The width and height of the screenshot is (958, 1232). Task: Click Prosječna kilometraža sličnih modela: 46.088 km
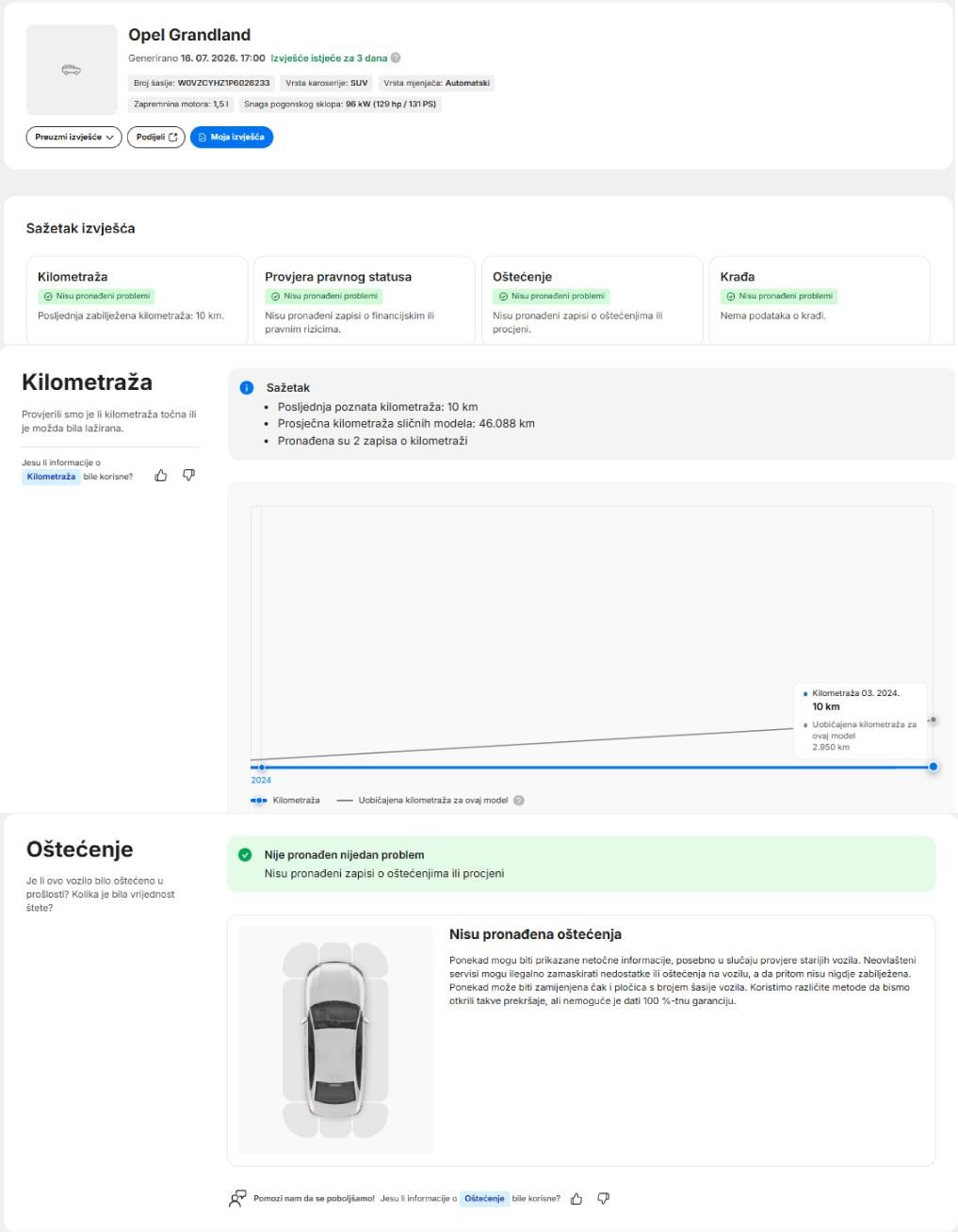(406, 424)
